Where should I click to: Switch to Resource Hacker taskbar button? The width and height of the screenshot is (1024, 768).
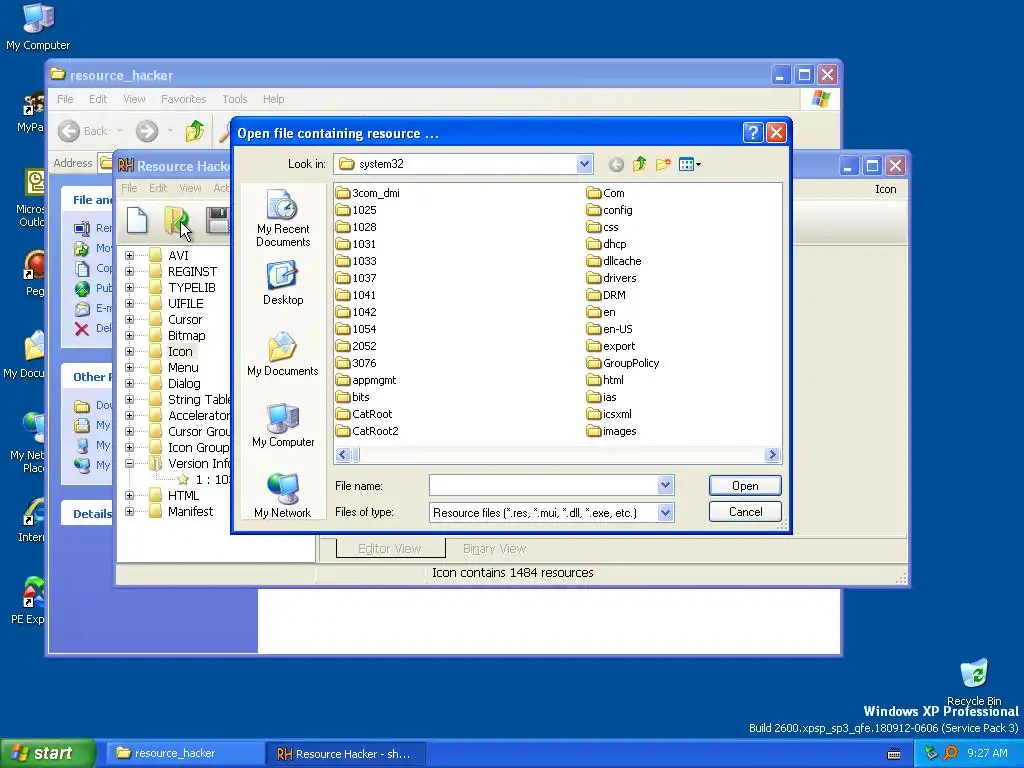346,754
